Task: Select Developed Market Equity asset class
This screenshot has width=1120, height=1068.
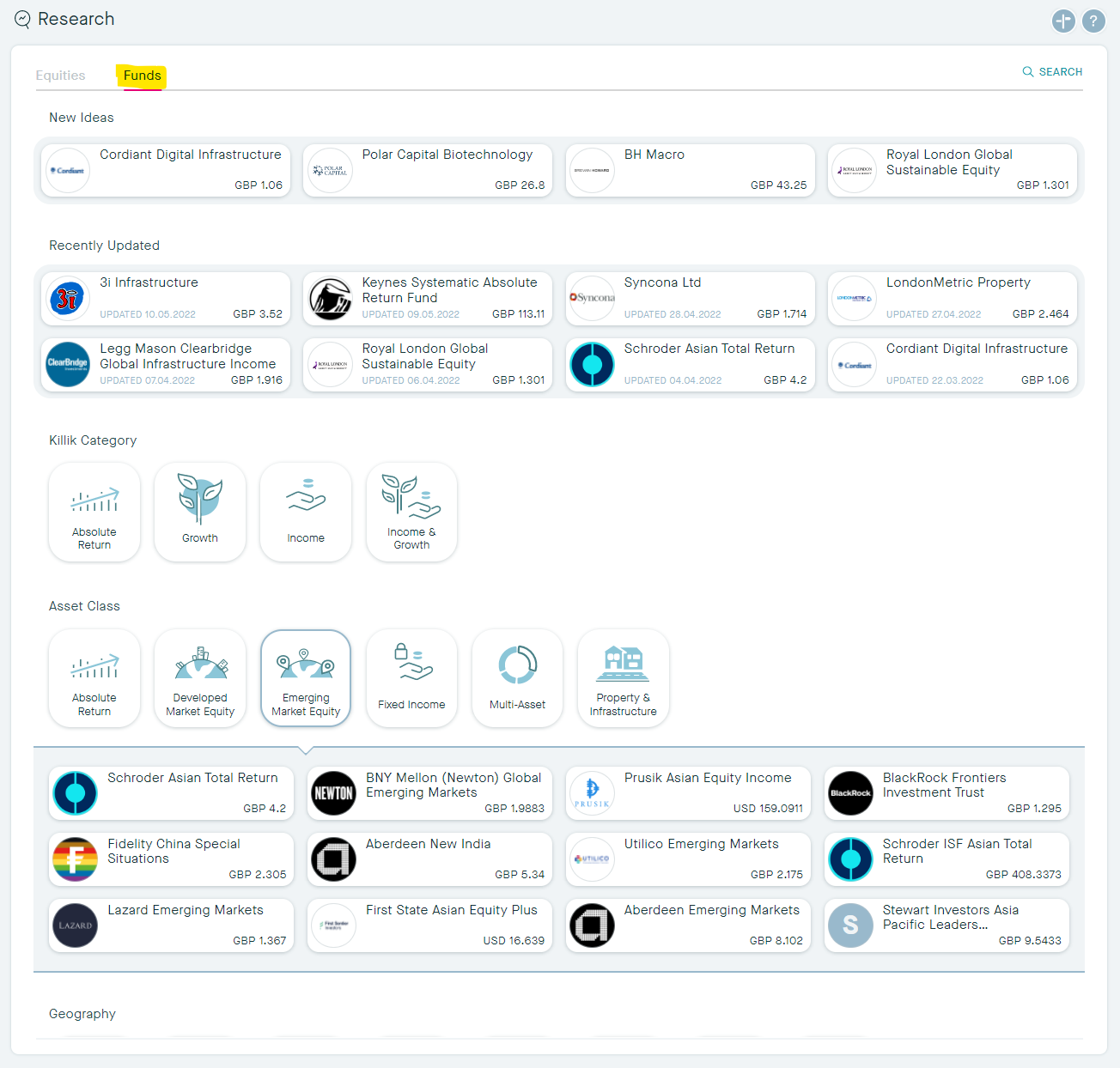Action: pyautogui.click(x=200, y=678)
